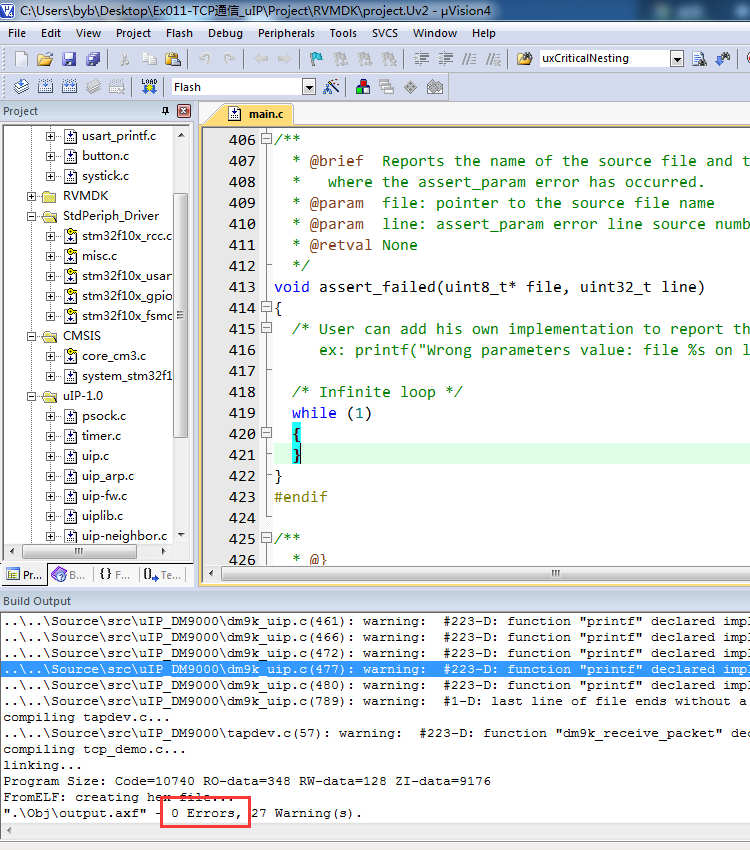Expand the RVMDK folder node

[31, 196]
